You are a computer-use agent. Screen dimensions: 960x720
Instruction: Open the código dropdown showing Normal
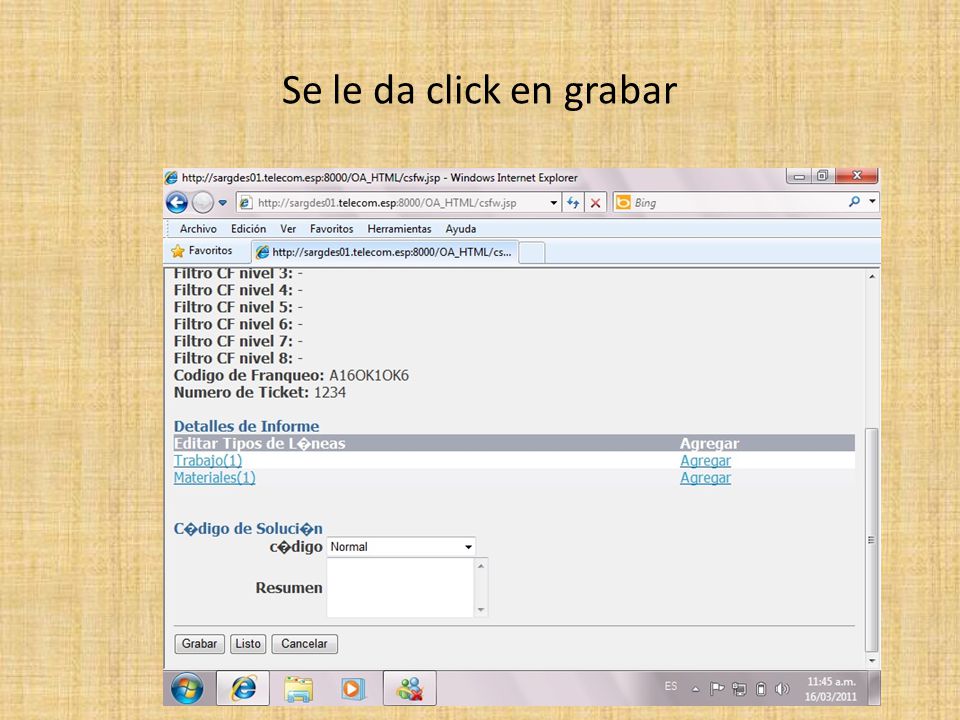click(x=401, y=547)
